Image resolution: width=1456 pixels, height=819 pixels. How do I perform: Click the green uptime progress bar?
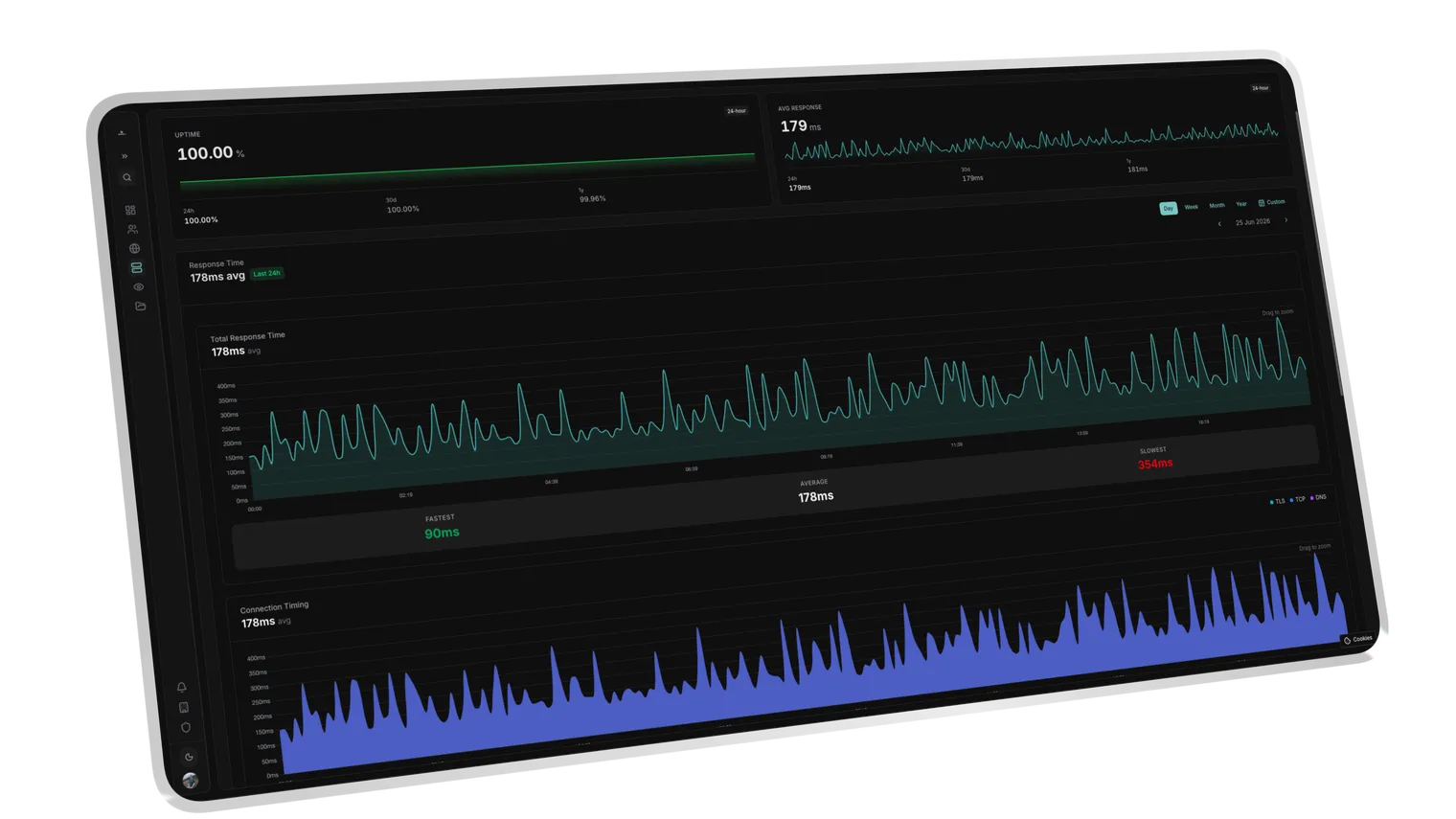click(467, 170)
